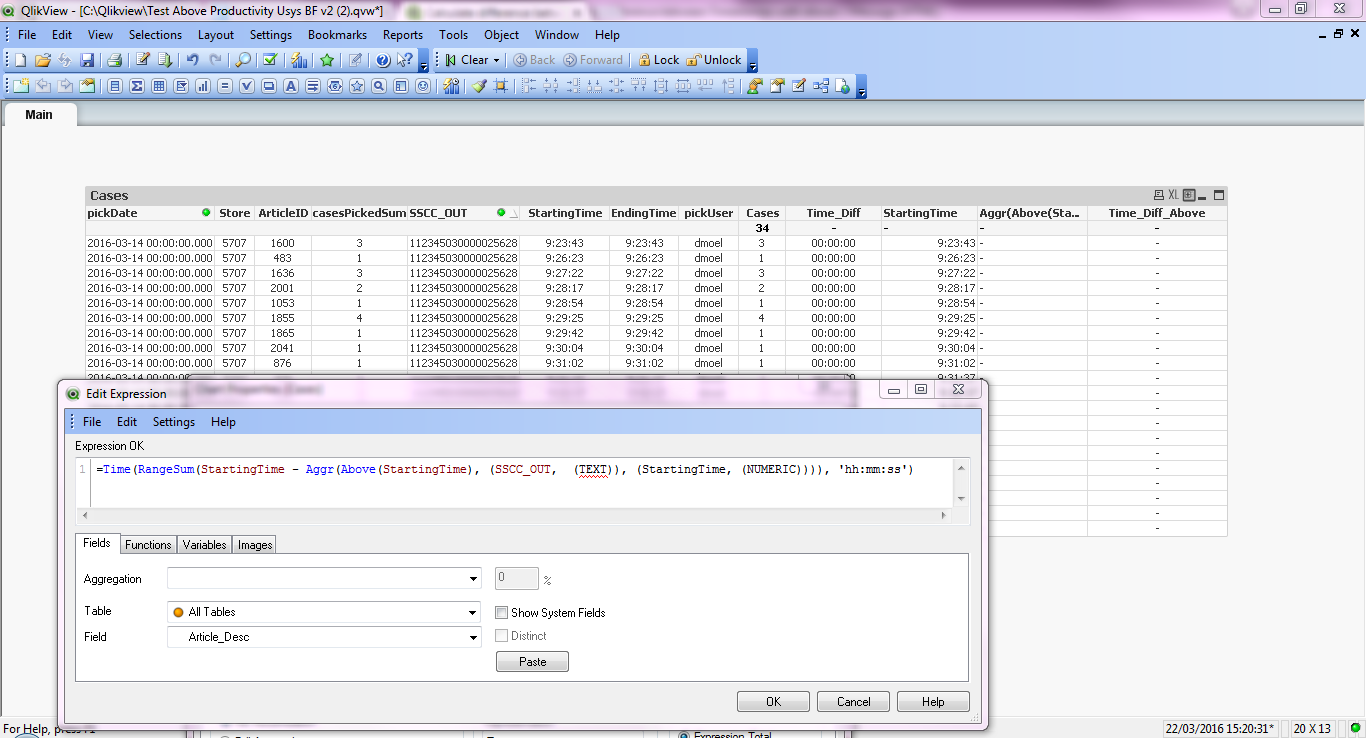Open the Variables tab
The width and height of the screenshot is (1366, 738).
204,545
